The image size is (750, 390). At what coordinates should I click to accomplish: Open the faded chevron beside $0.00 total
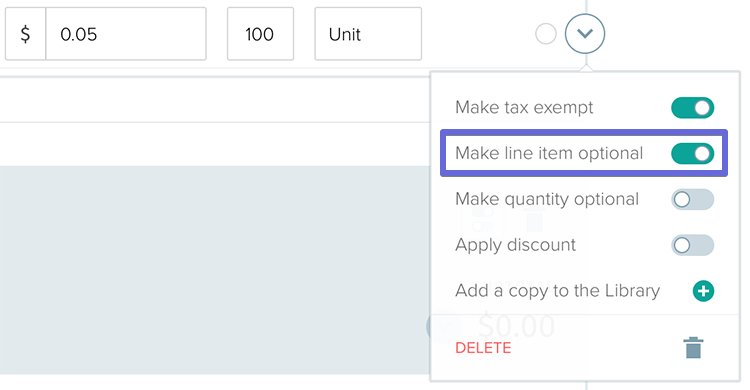pyautogui.click(x=443, y=326)
